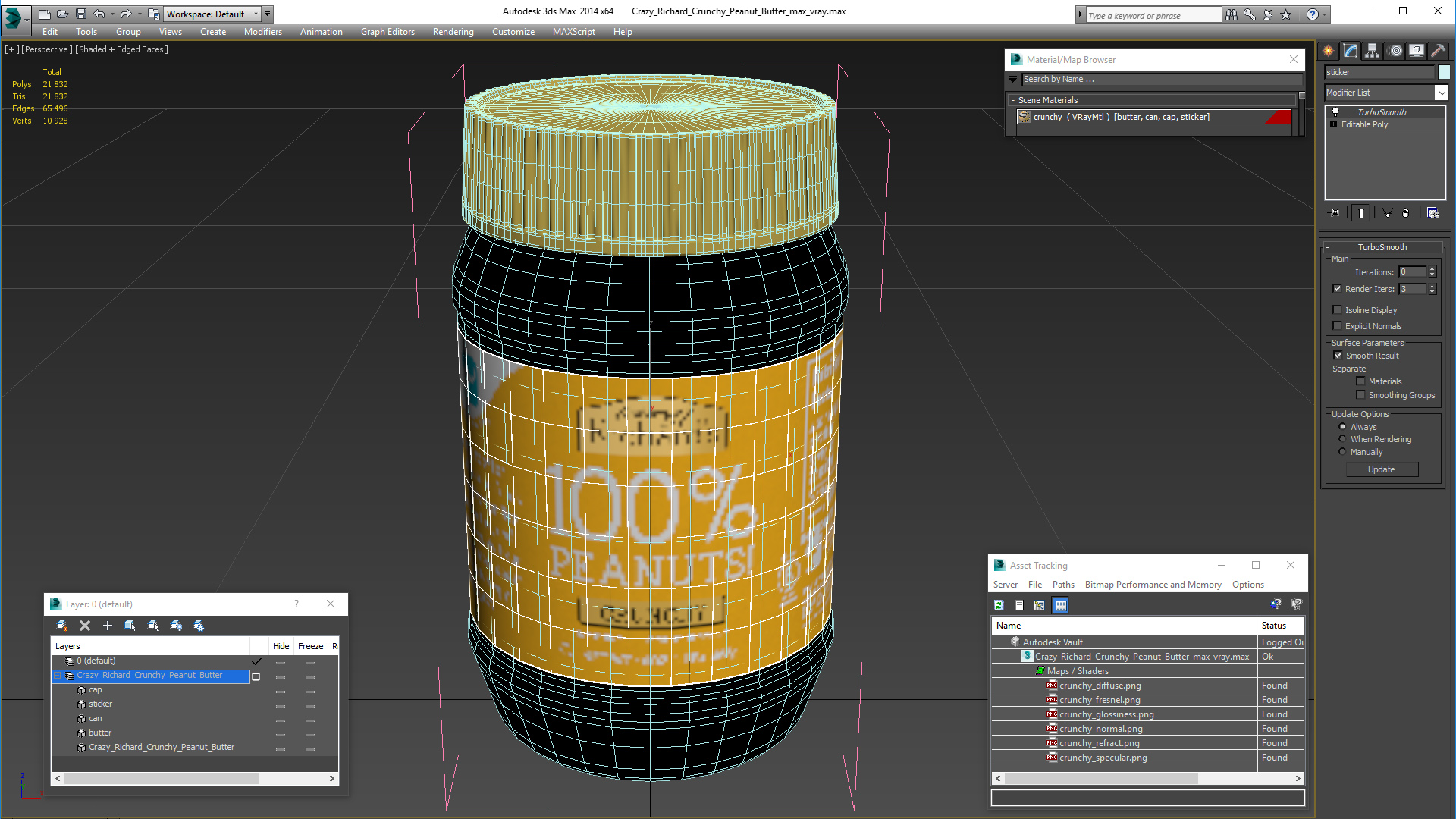Click the Favorites star icon
Screen dimensions: 1456x819
tap(1285, 14)
